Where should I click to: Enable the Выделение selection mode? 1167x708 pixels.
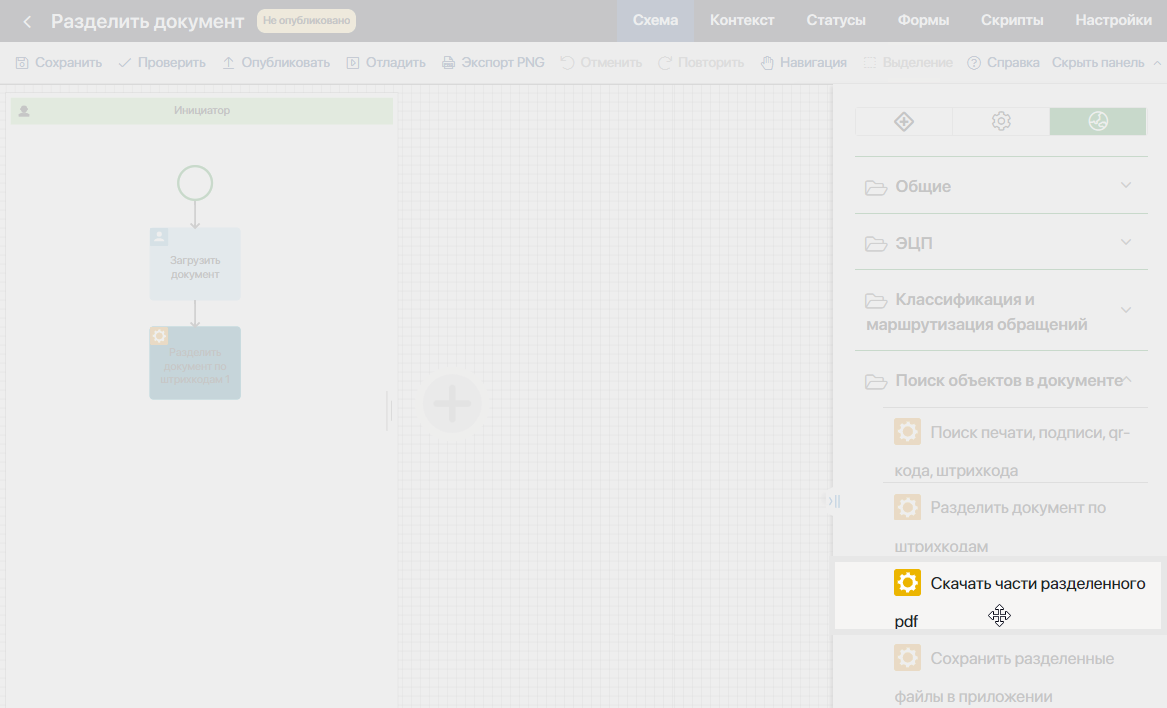[x=908, y=63]
